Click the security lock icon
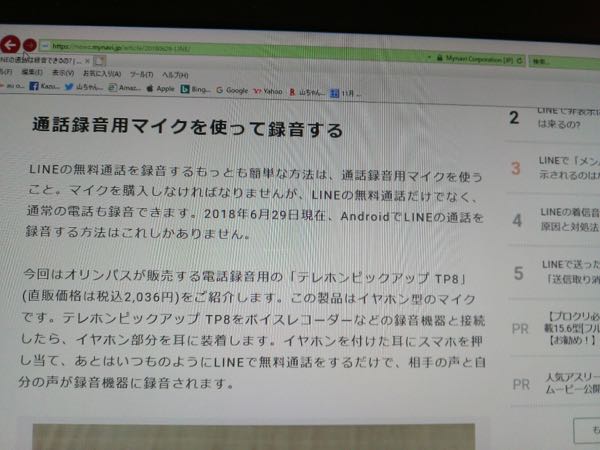Screen dimensions: 600x450 coord(440,58)
